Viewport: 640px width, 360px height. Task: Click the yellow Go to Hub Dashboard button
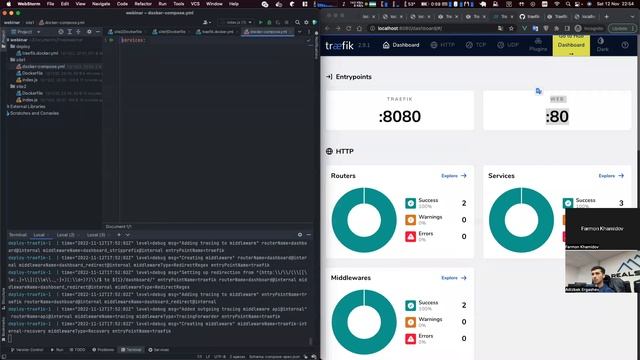571,45
